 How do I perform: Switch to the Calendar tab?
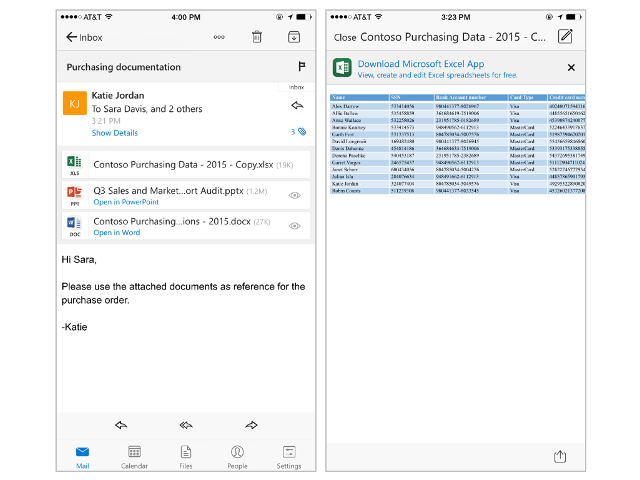coord(134,456)
